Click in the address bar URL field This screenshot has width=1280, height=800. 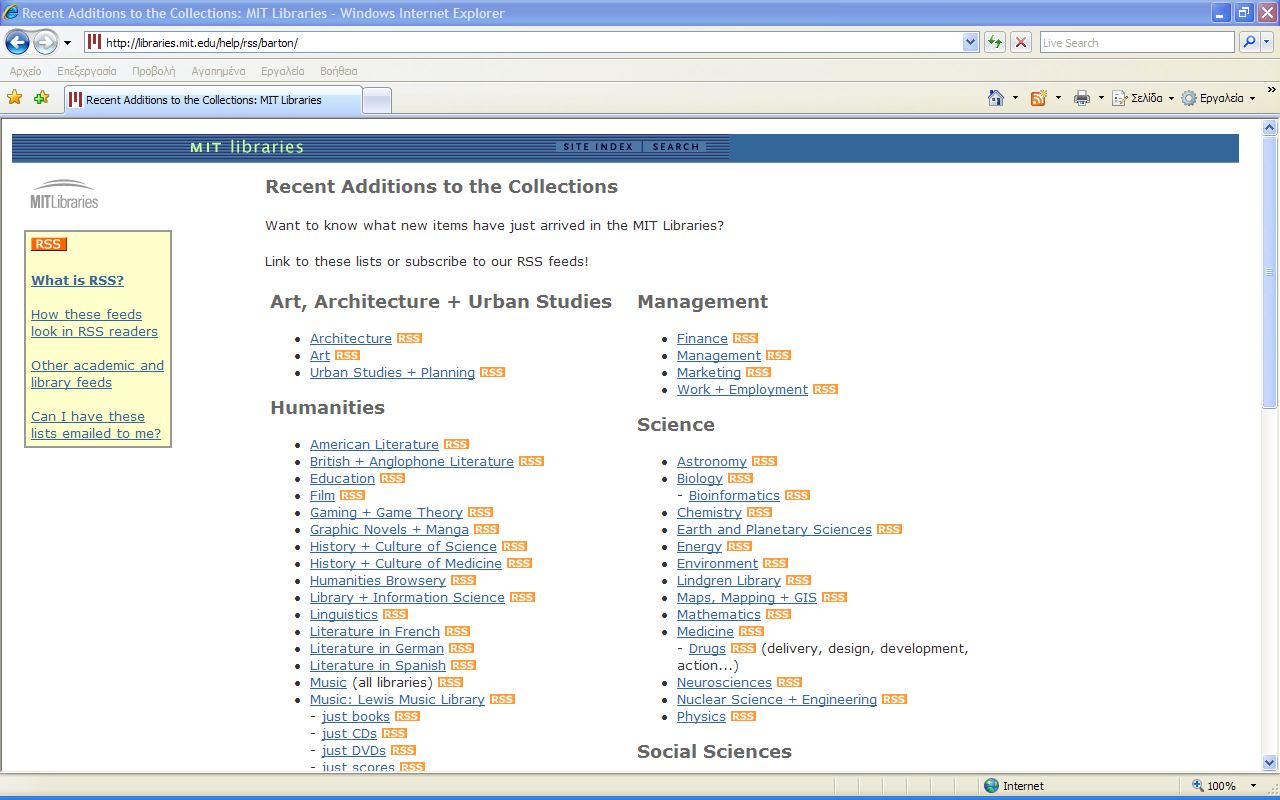click(530, 42)
